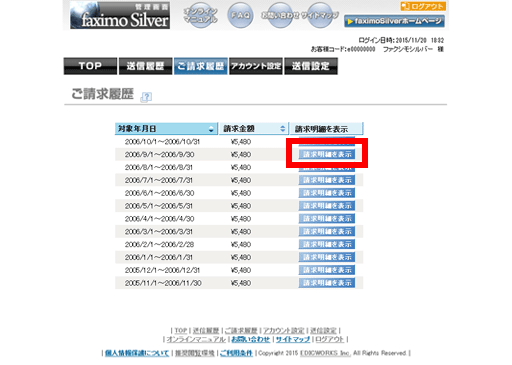Click the お問い合わせ circle icon
Screen dimensions: 512x365
[x=280, y=15]
